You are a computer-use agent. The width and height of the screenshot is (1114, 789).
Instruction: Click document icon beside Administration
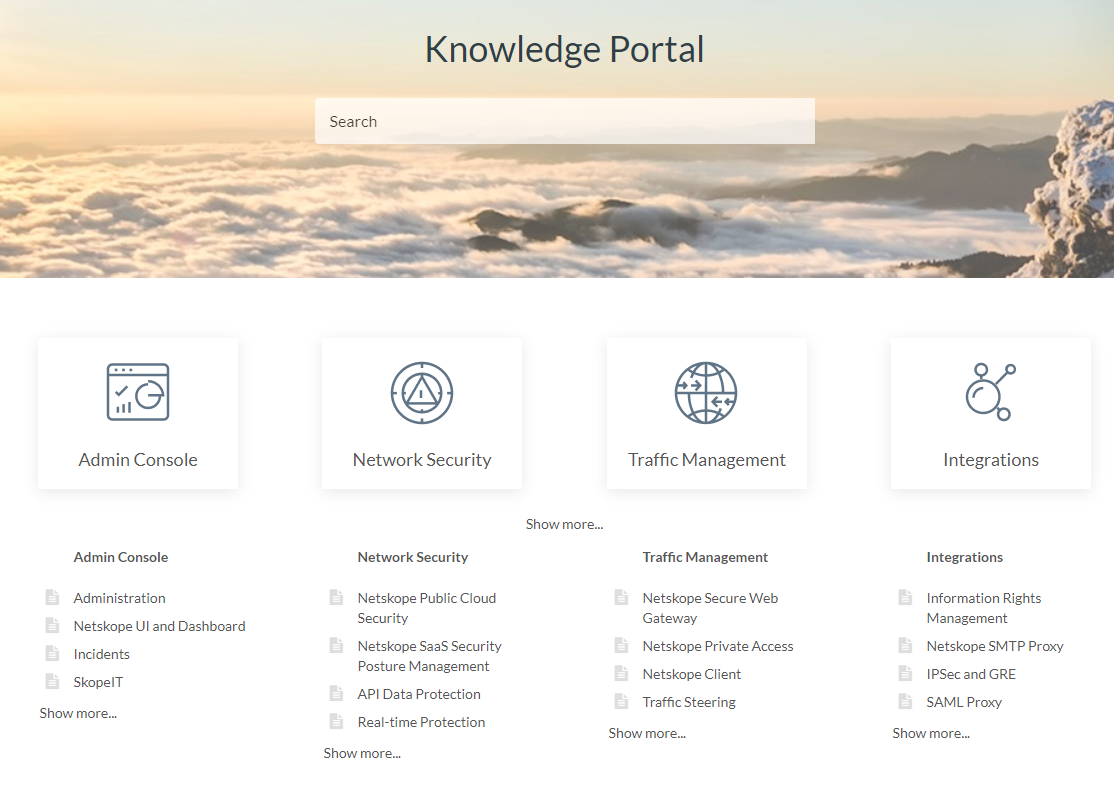53,597
